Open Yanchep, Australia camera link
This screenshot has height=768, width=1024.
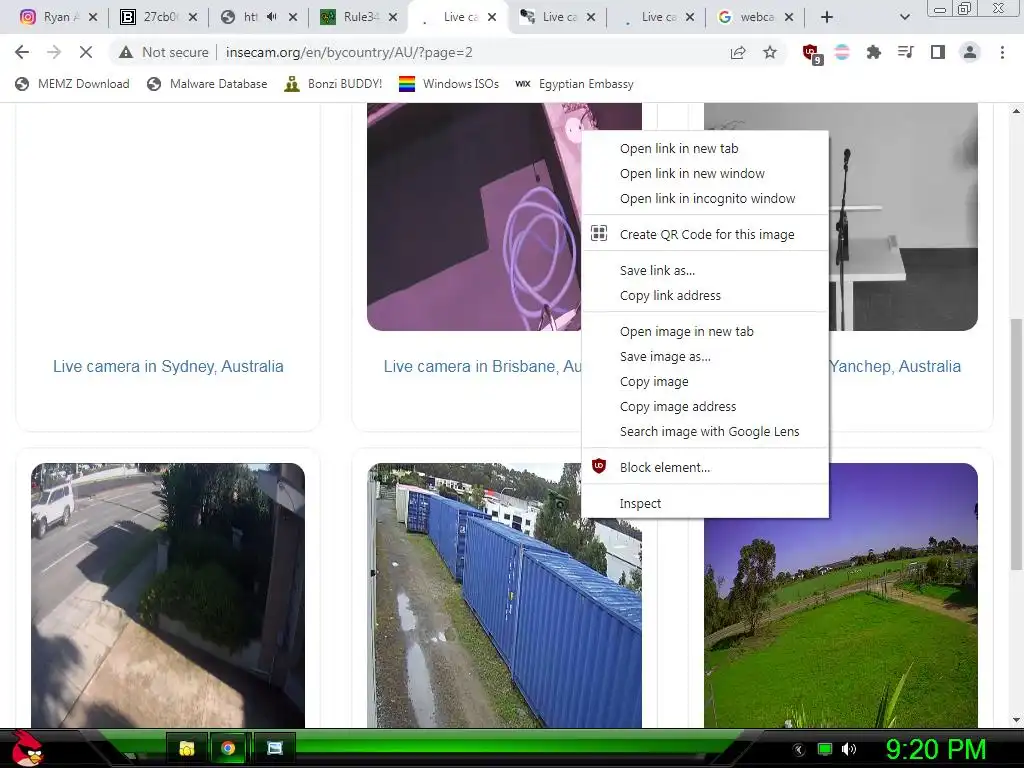pyautogui.click(x=895, y=366)
